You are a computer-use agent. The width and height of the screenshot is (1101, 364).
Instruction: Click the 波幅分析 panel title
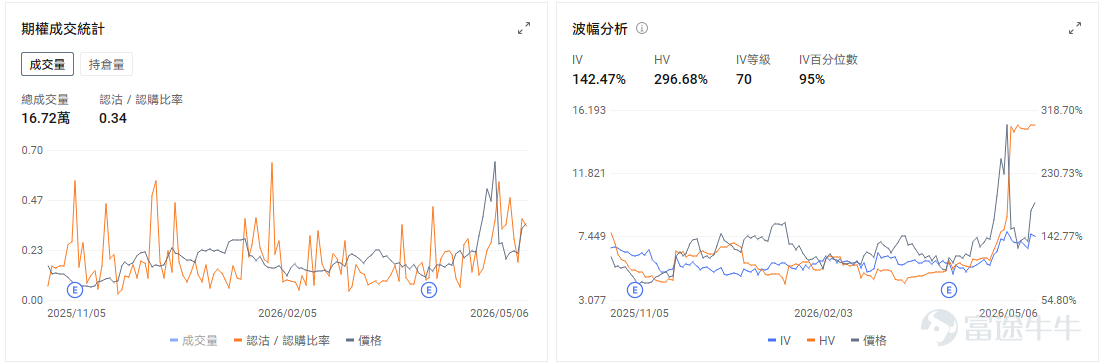pyautogui.click(x=600, y=29)
